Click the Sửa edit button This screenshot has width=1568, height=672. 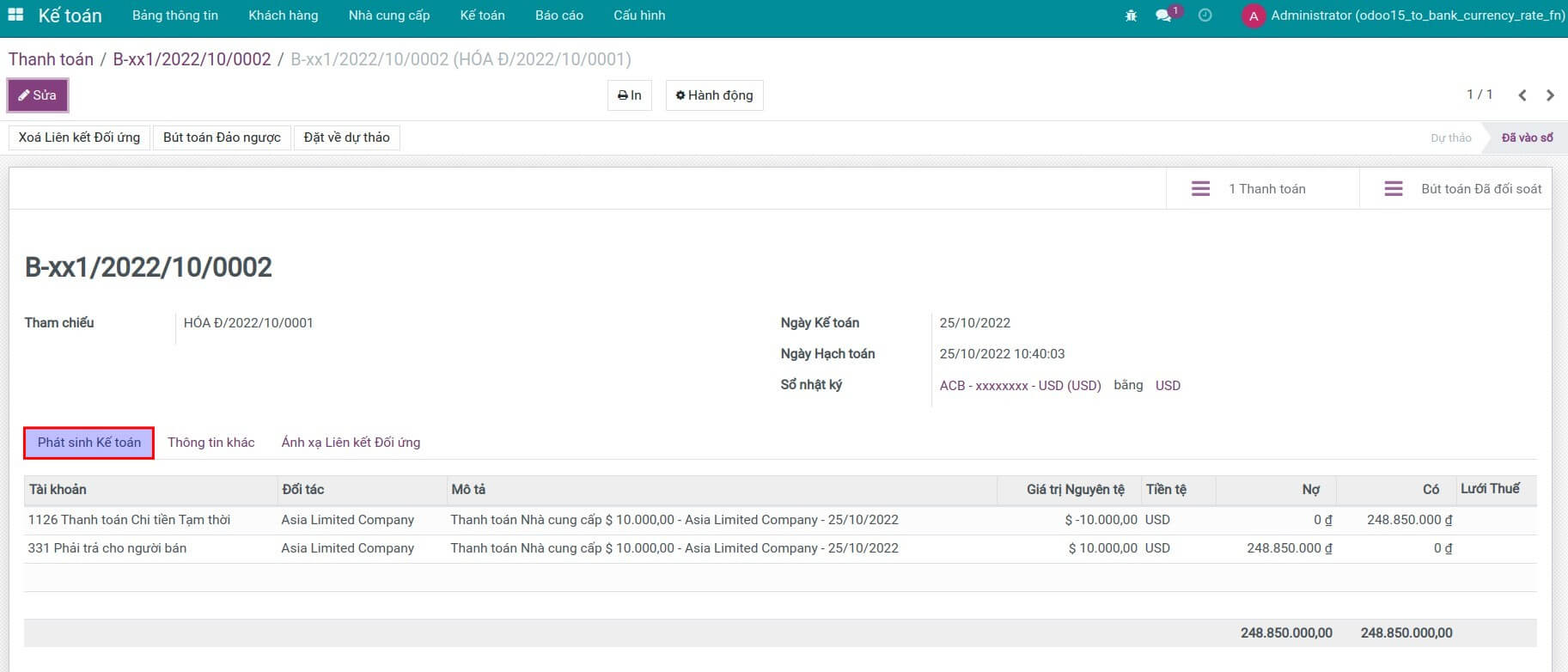coord(38,95)
